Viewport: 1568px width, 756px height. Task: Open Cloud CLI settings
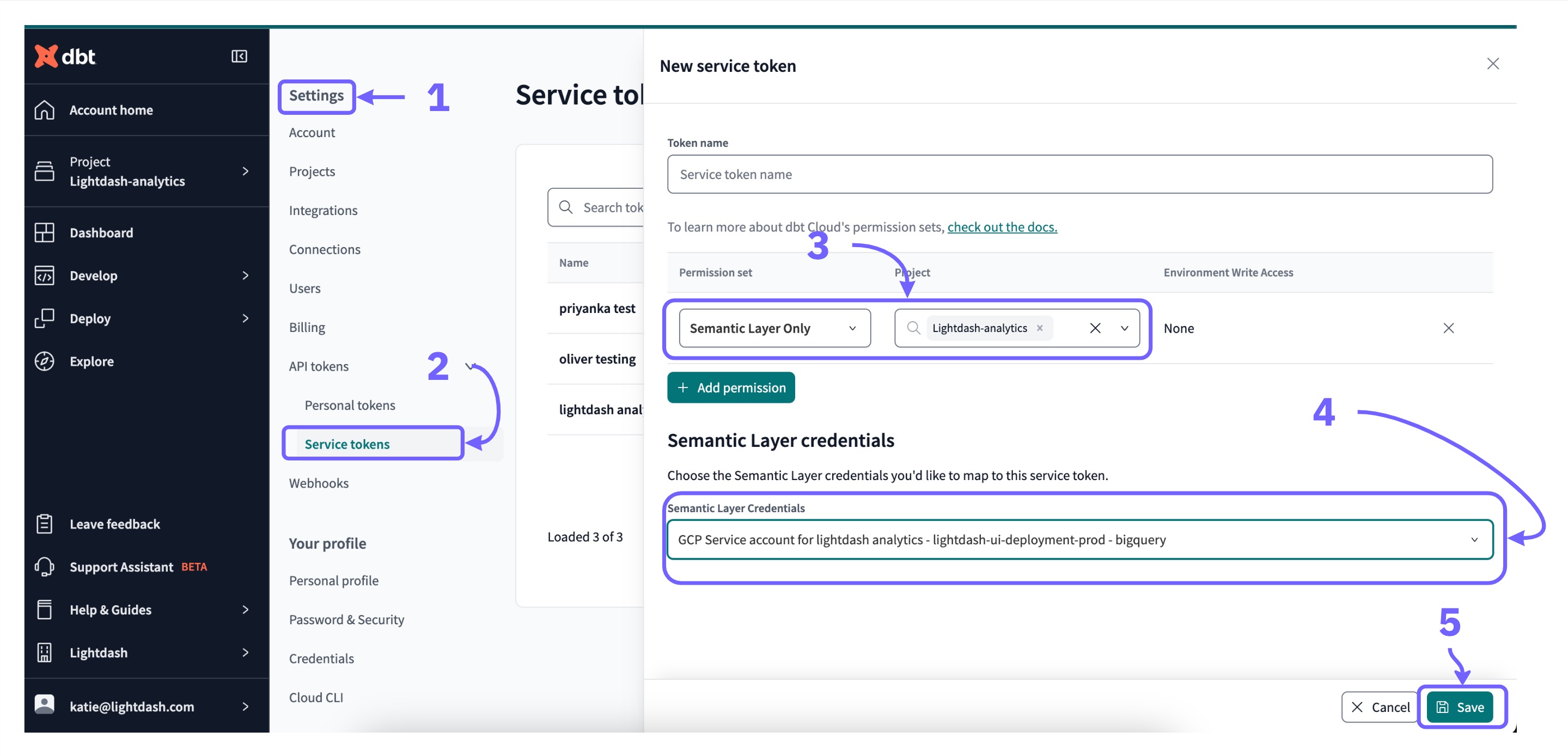316,697
